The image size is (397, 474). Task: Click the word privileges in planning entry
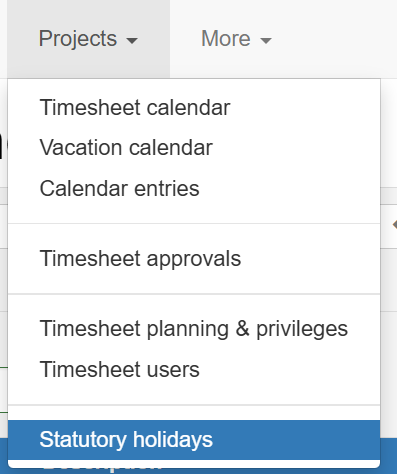pyautogui.click(x=302, y=330)
